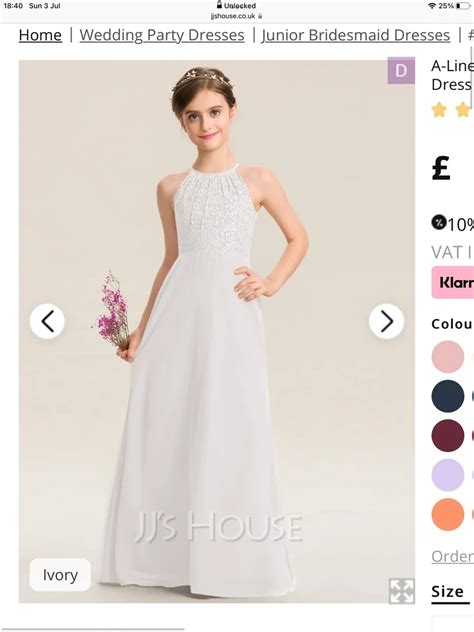The width and height of the screenshot is (474, 632).
Task: Show the previous product image arrow
Action: click(47, 321)
